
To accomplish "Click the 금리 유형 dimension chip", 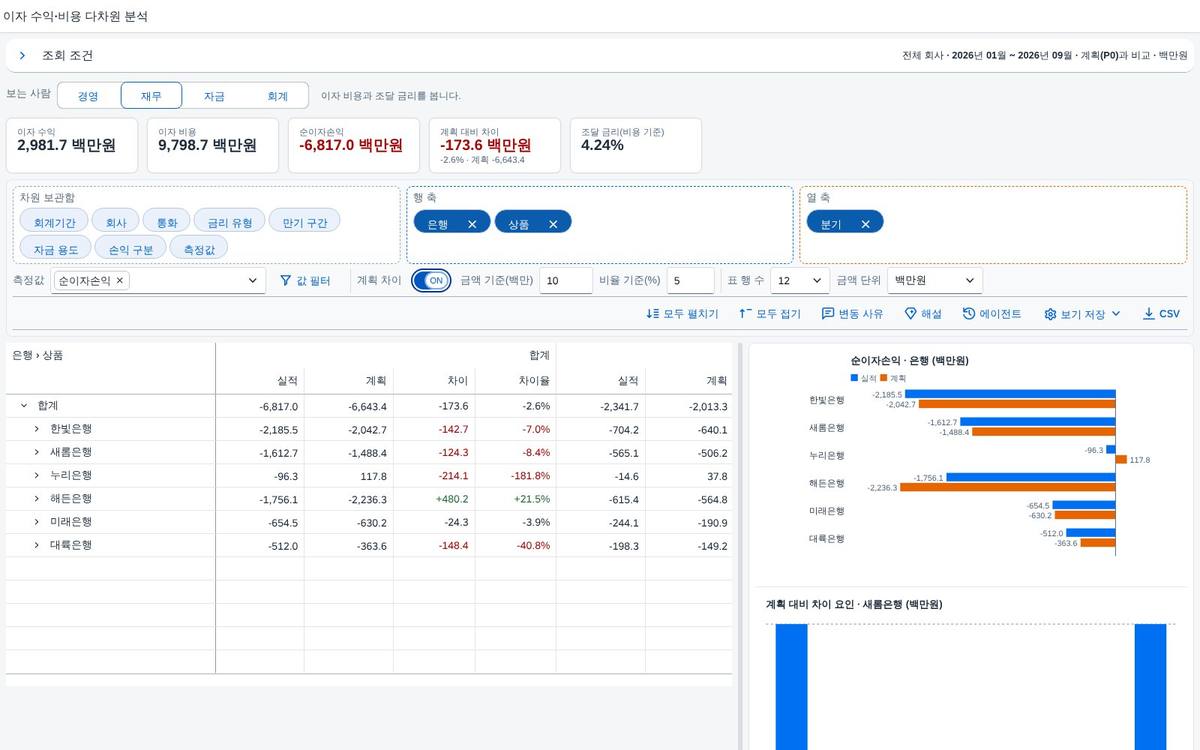I will tap(229, 223).
